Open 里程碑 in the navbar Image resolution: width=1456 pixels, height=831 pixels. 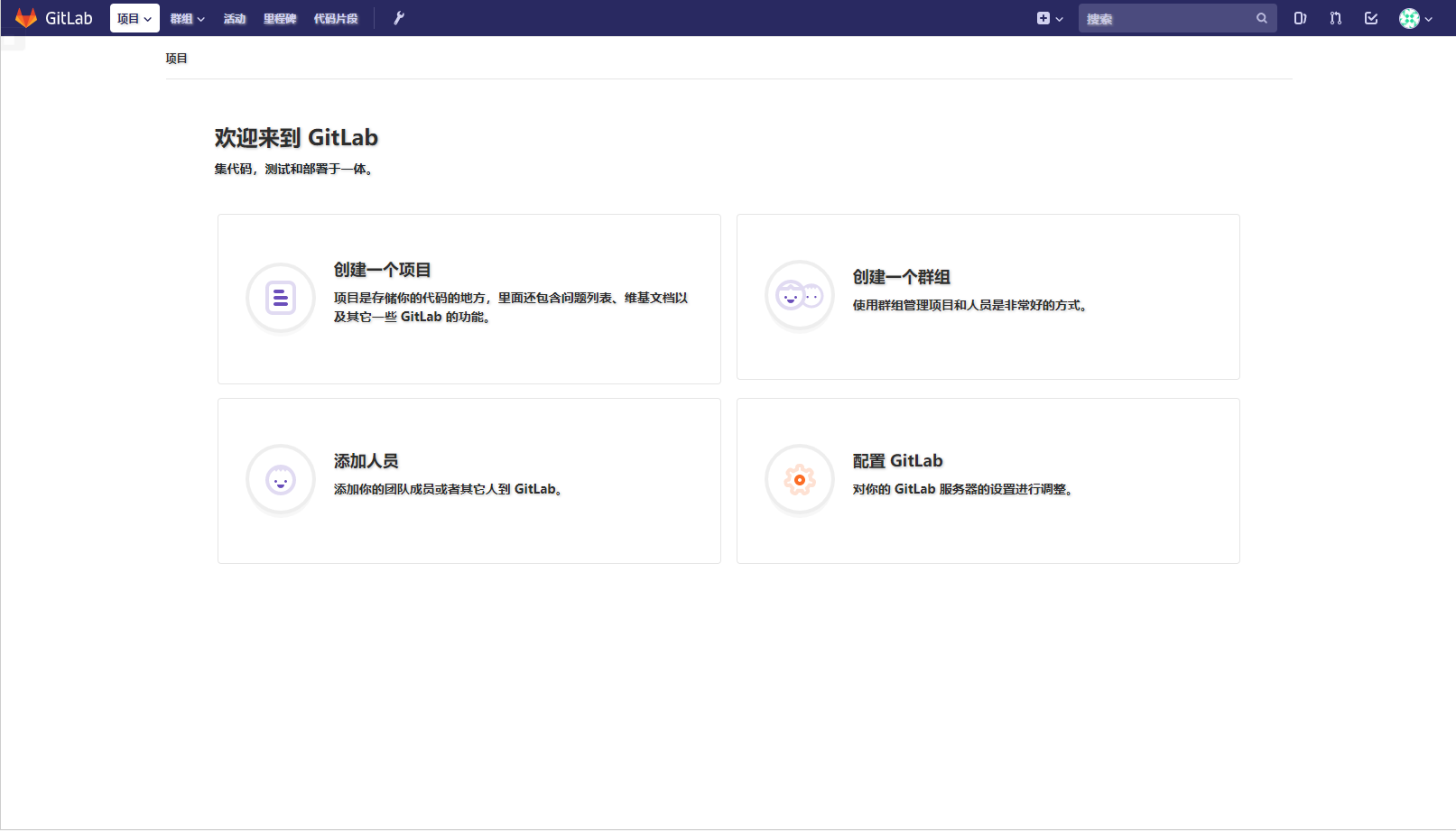coord(280,18)
